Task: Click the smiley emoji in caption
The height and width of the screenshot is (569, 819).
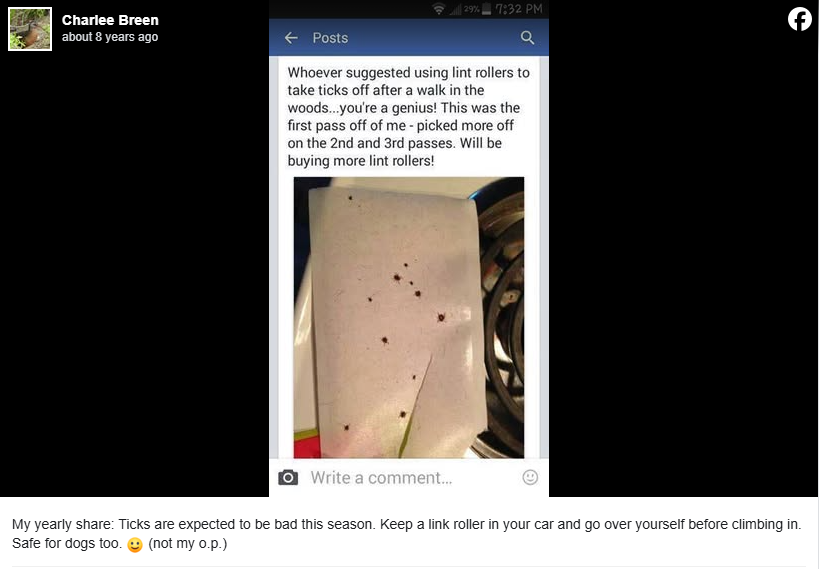Action: (135, 544)
